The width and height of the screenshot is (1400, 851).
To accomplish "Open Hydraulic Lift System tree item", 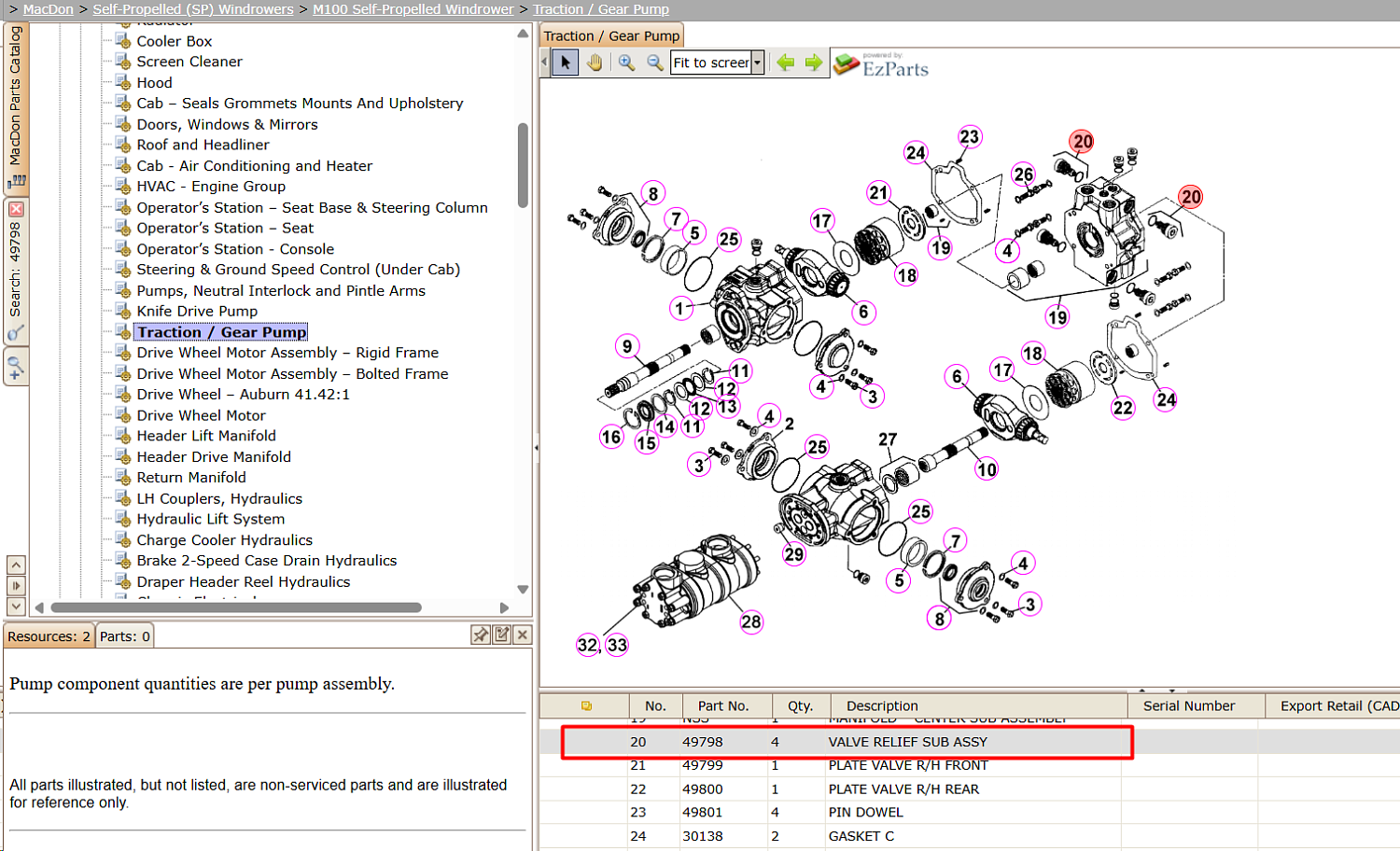I will coord(211,519).
